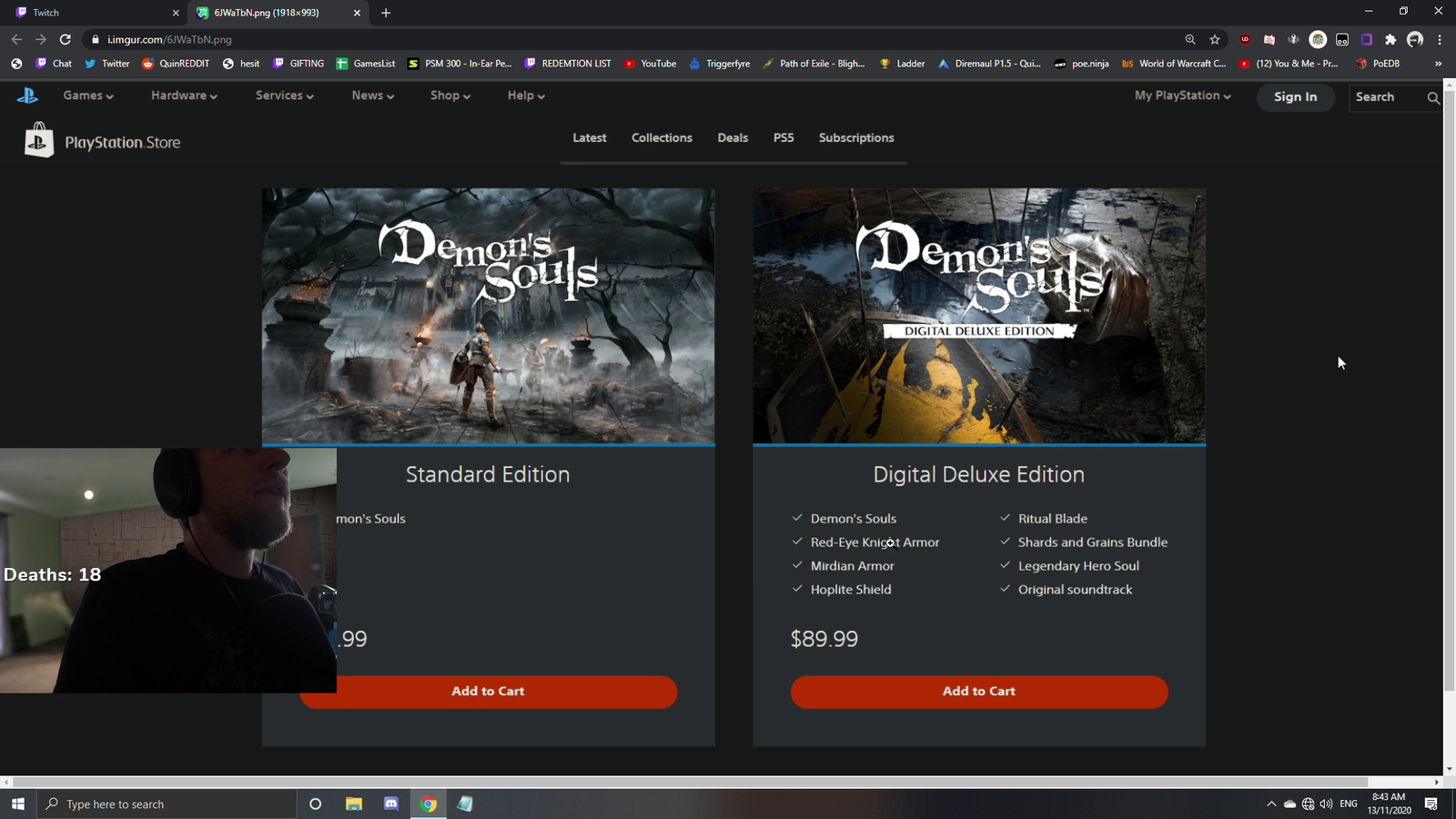The image size is (1456, 819).
Task: Click the Windows 'Type here to search' box
Action: (167, 804)
